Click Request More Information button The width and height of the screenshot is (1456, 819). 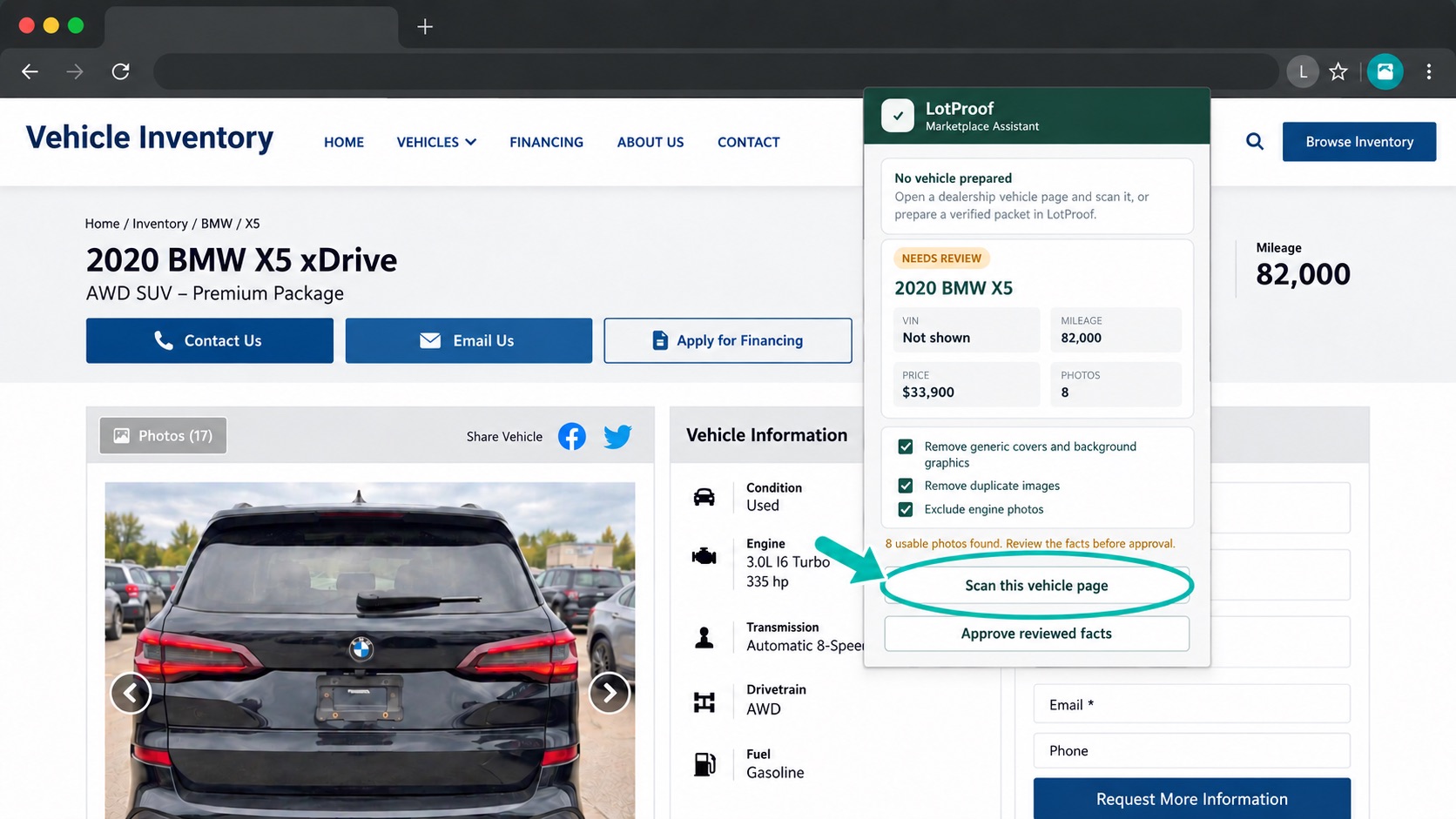[x=1192, y=799]
